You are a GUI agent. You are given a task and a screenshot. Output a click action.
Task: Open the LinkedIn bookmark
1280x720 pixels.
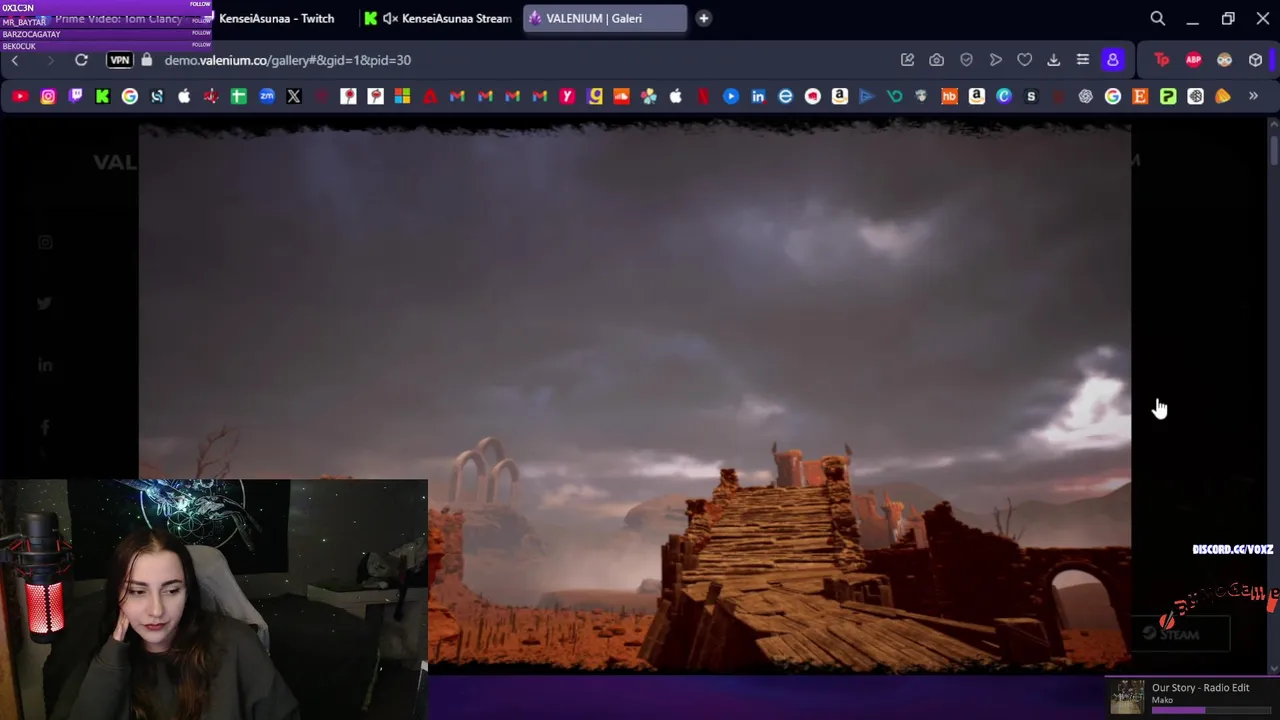tap(758, 96)
